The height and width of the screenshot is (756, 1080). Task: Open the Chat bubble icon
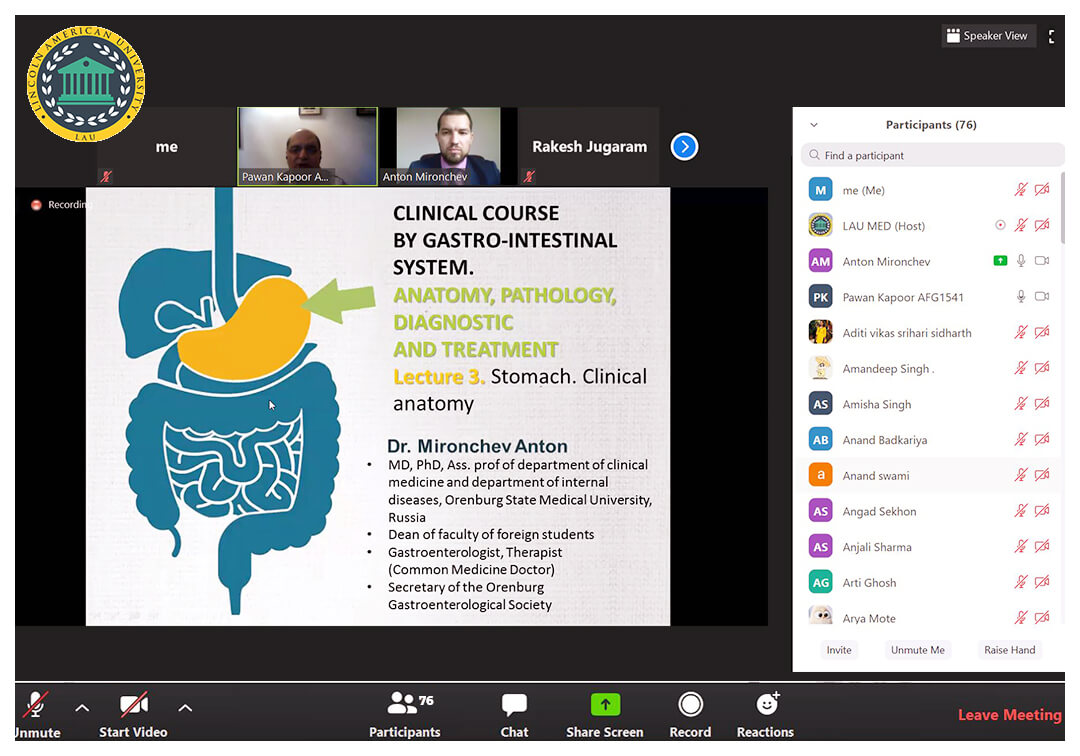[514, 704]
